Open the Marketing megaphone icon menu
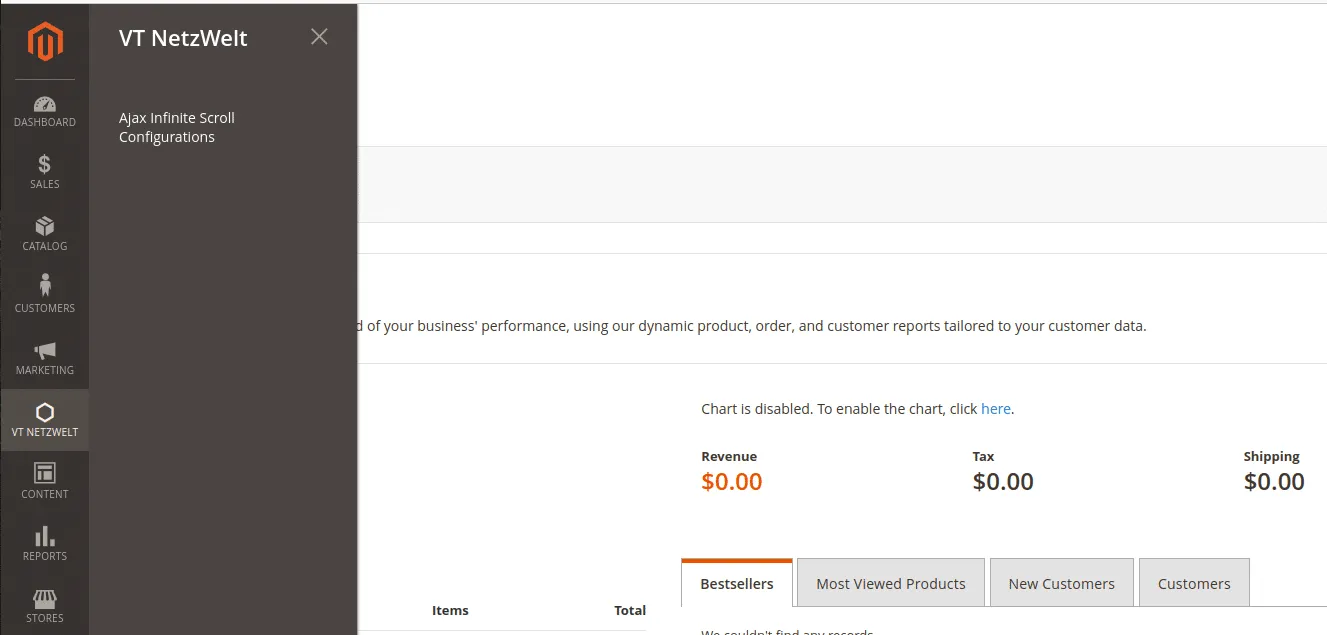The image size is (1327, 635). click(45, 358)
